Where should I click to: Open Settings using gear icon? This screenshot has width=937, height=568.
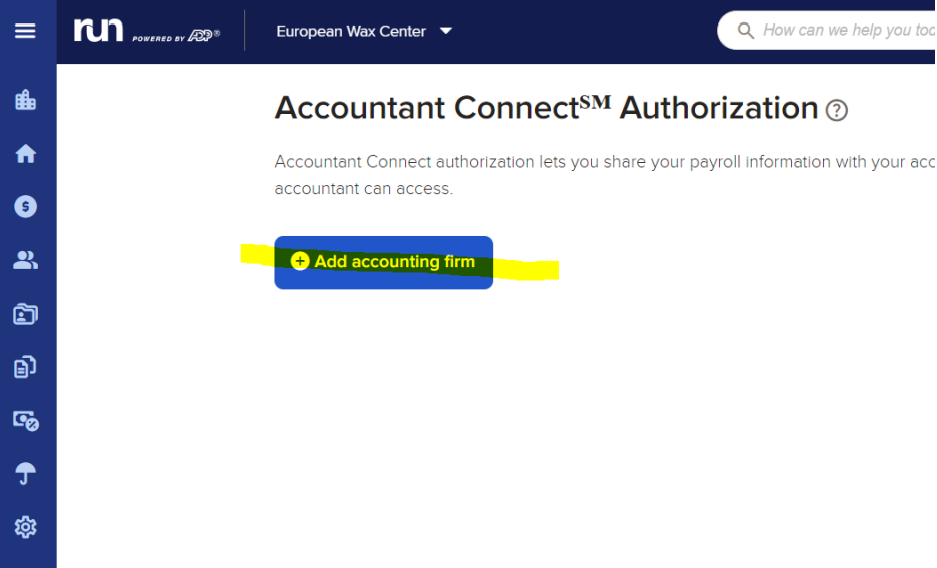tap(25, 527)
